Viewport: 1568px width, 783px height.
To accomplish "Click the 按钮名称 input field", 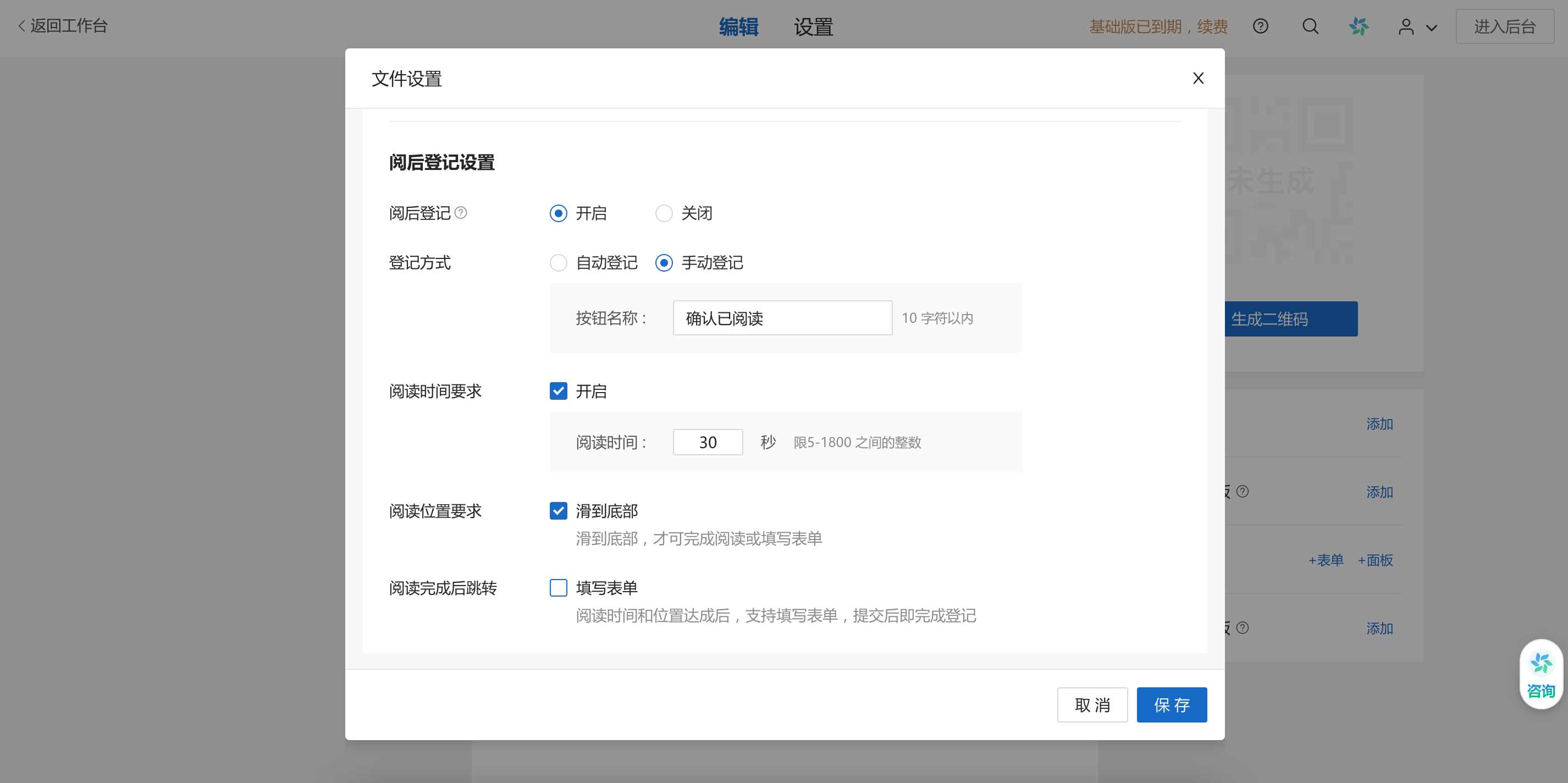I will click(x=782, y=318).
